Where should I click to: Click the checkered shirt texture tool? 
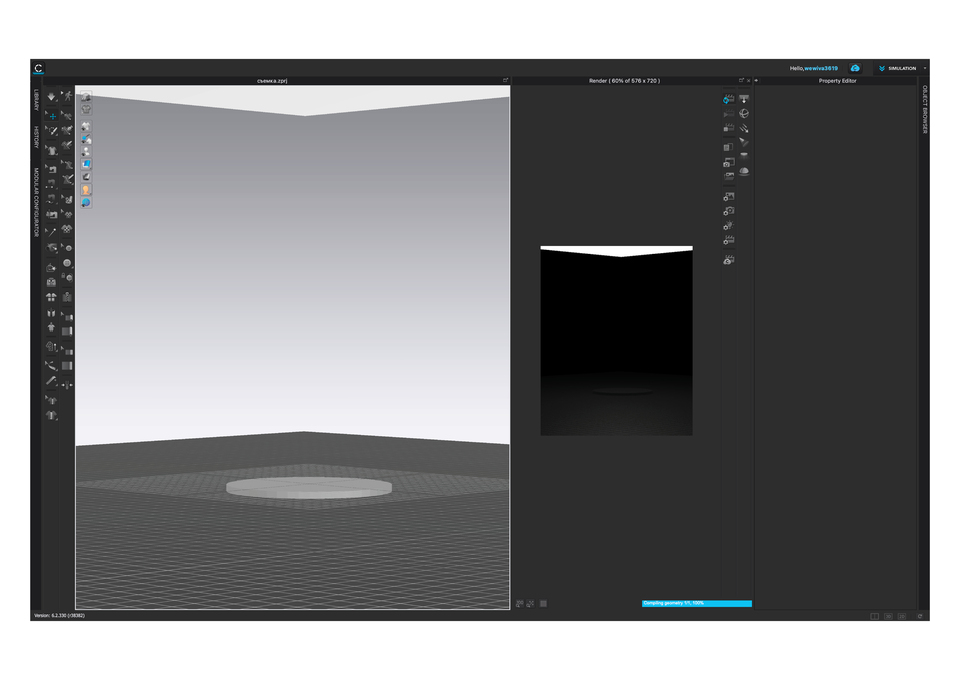(x=67, y=229)
